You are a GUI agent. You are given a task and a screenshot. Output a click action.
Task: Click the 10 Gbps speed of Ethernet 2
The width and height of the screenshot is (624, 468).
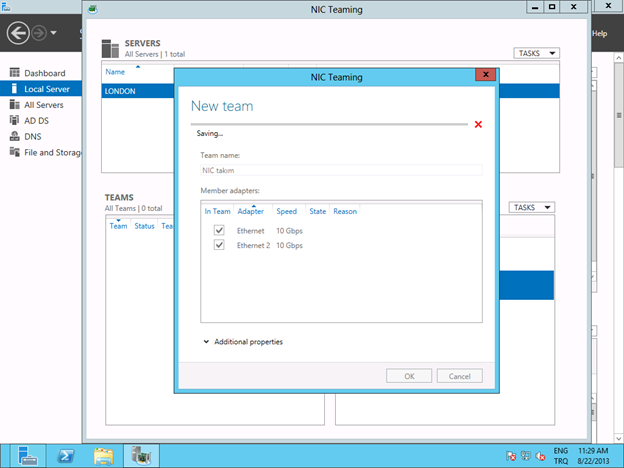pyautogui.click(x=289, y=246)
